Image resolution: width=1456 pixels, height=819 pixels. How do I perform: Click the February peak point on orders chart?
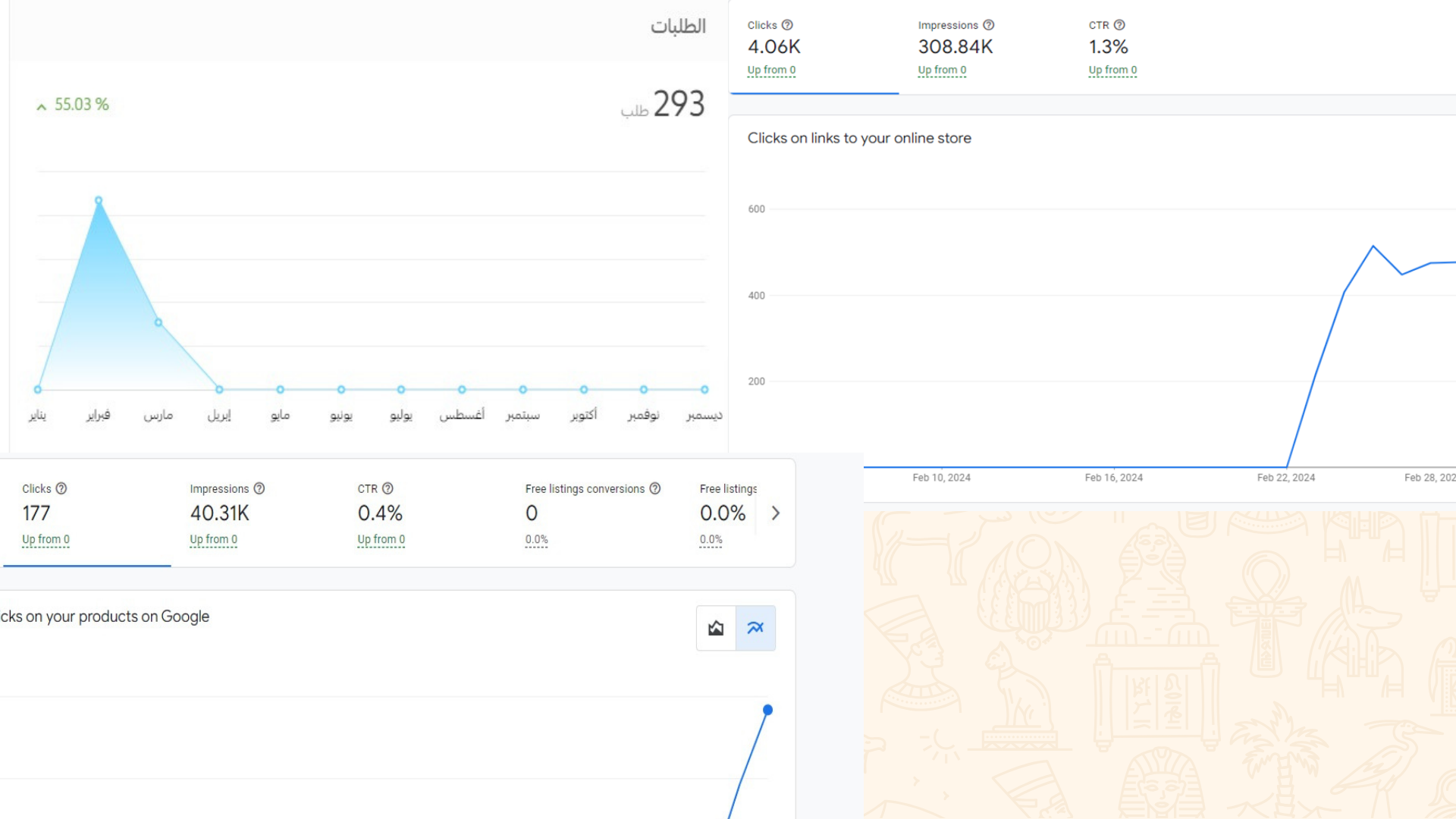point(99,201)
